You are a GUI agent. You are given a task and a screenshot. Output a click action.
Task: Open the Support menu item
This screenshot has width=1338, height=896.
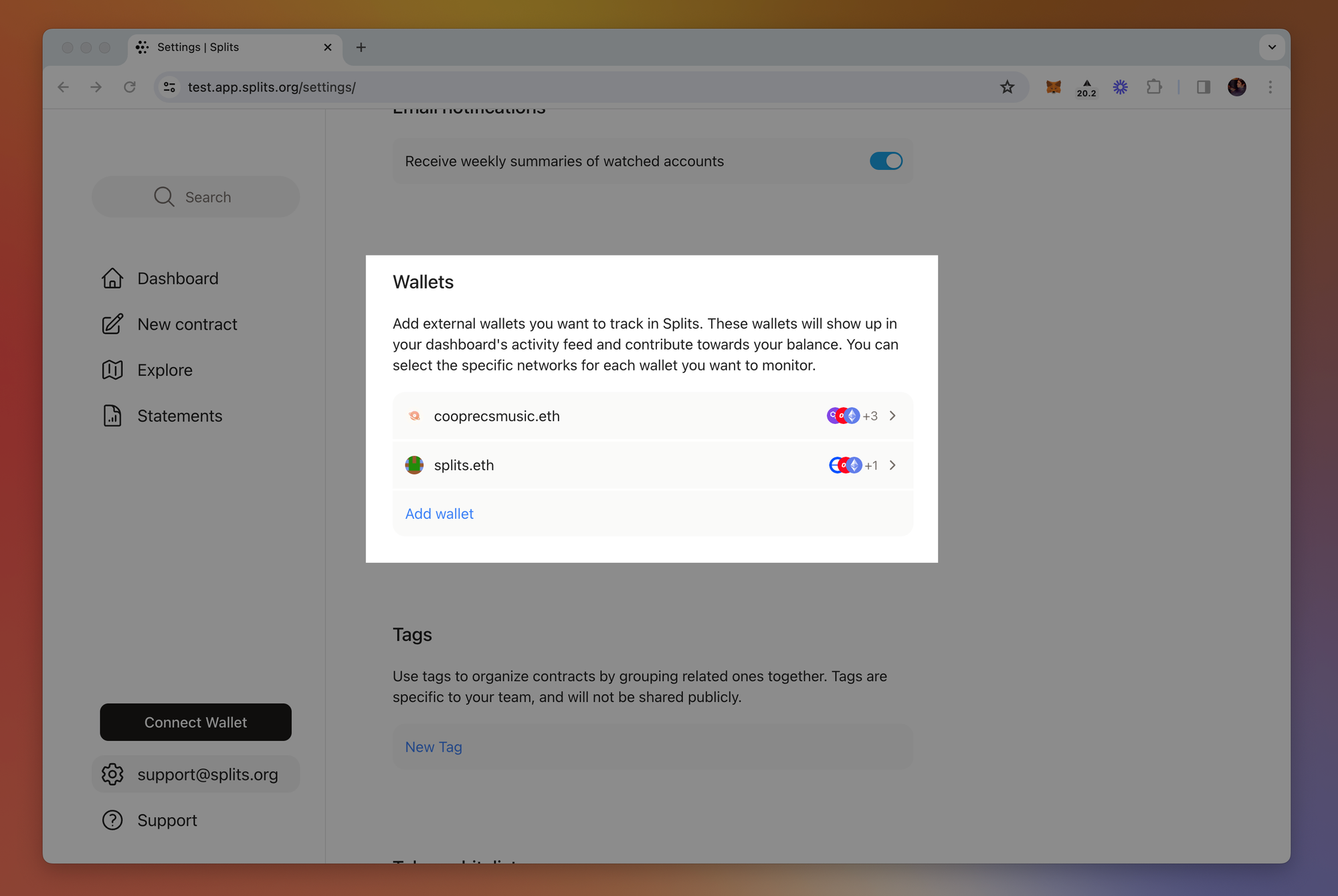click(167, 820)
